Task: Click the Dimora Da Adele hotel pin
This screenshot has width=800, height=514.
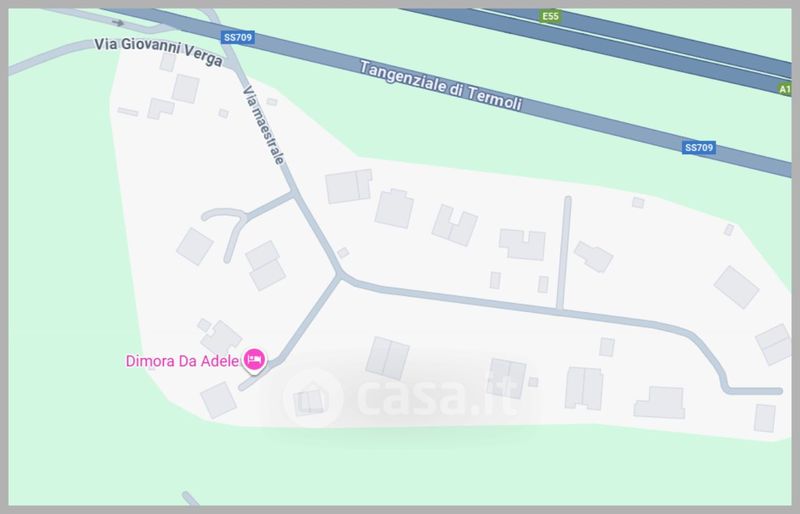Action: [x=254, y=360]
